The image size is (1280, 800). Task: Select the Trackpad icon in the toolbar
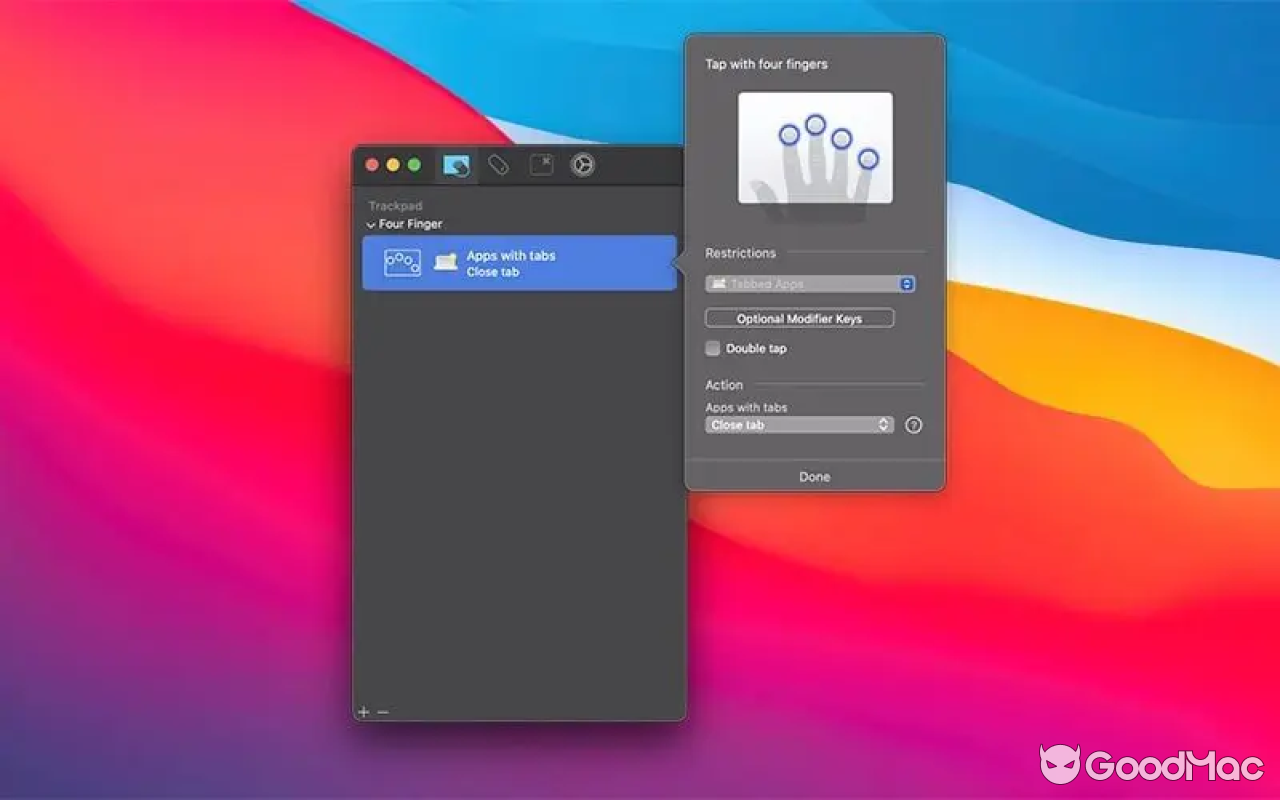click(x=455, y=165)
